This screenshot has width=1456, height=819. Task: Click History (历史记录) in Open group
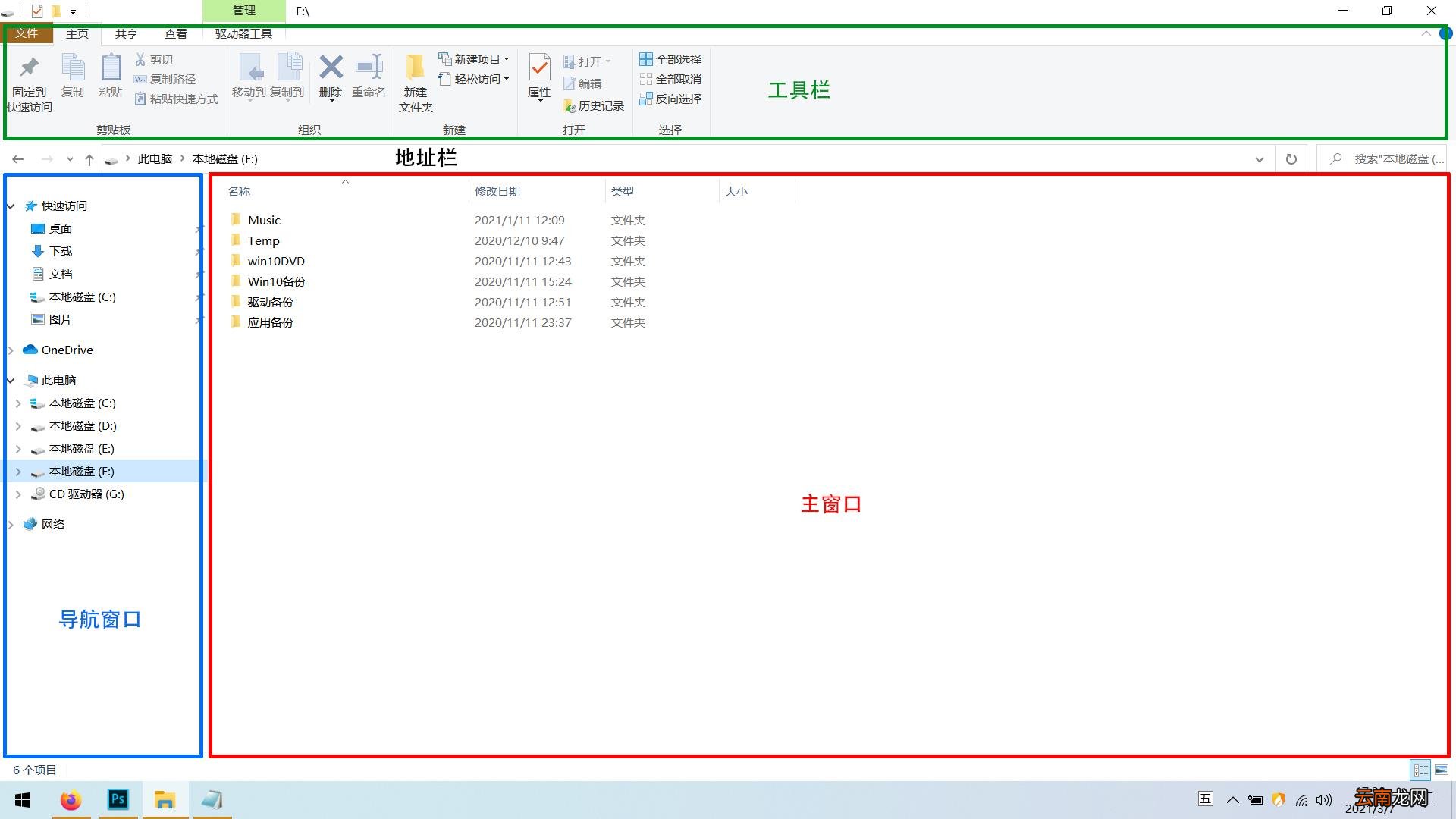tap(594, 106)
